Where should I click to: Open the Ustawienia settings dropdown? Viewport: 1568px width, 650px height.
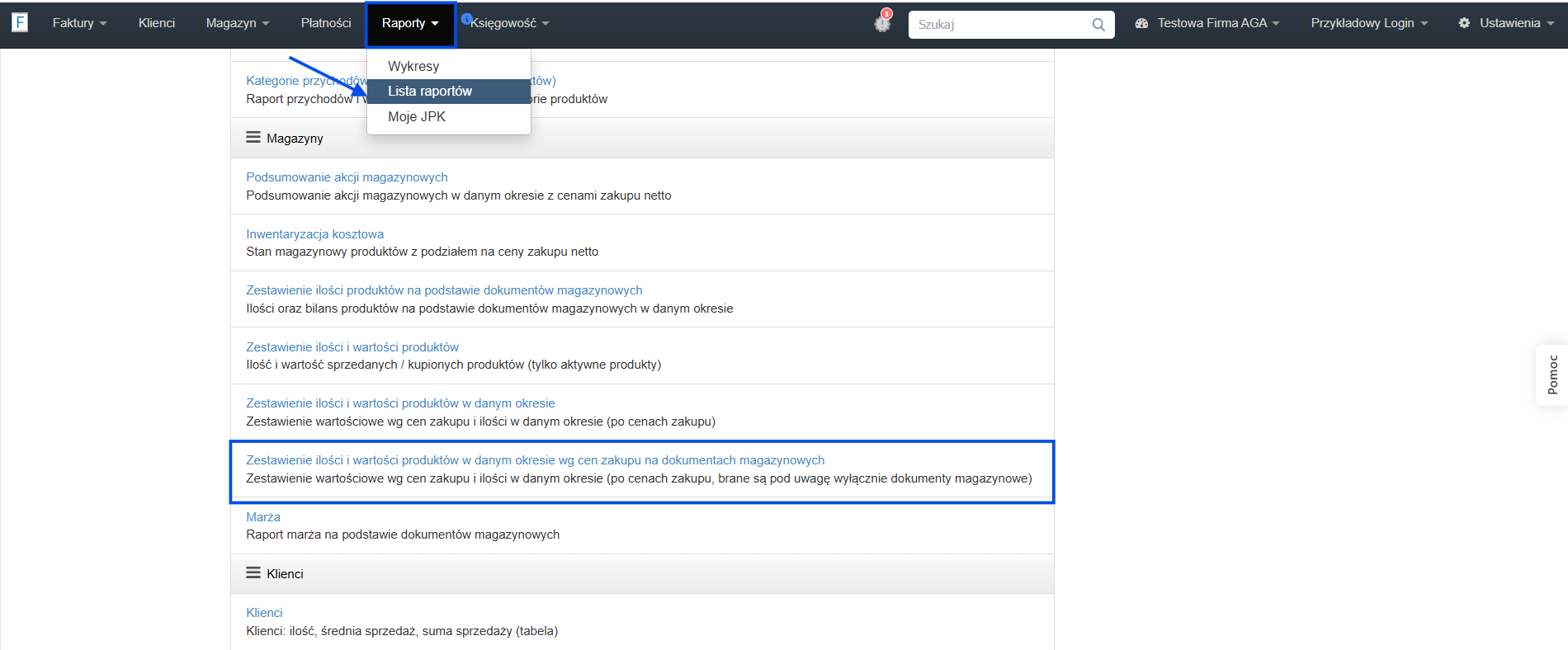tap(1516, 23)
